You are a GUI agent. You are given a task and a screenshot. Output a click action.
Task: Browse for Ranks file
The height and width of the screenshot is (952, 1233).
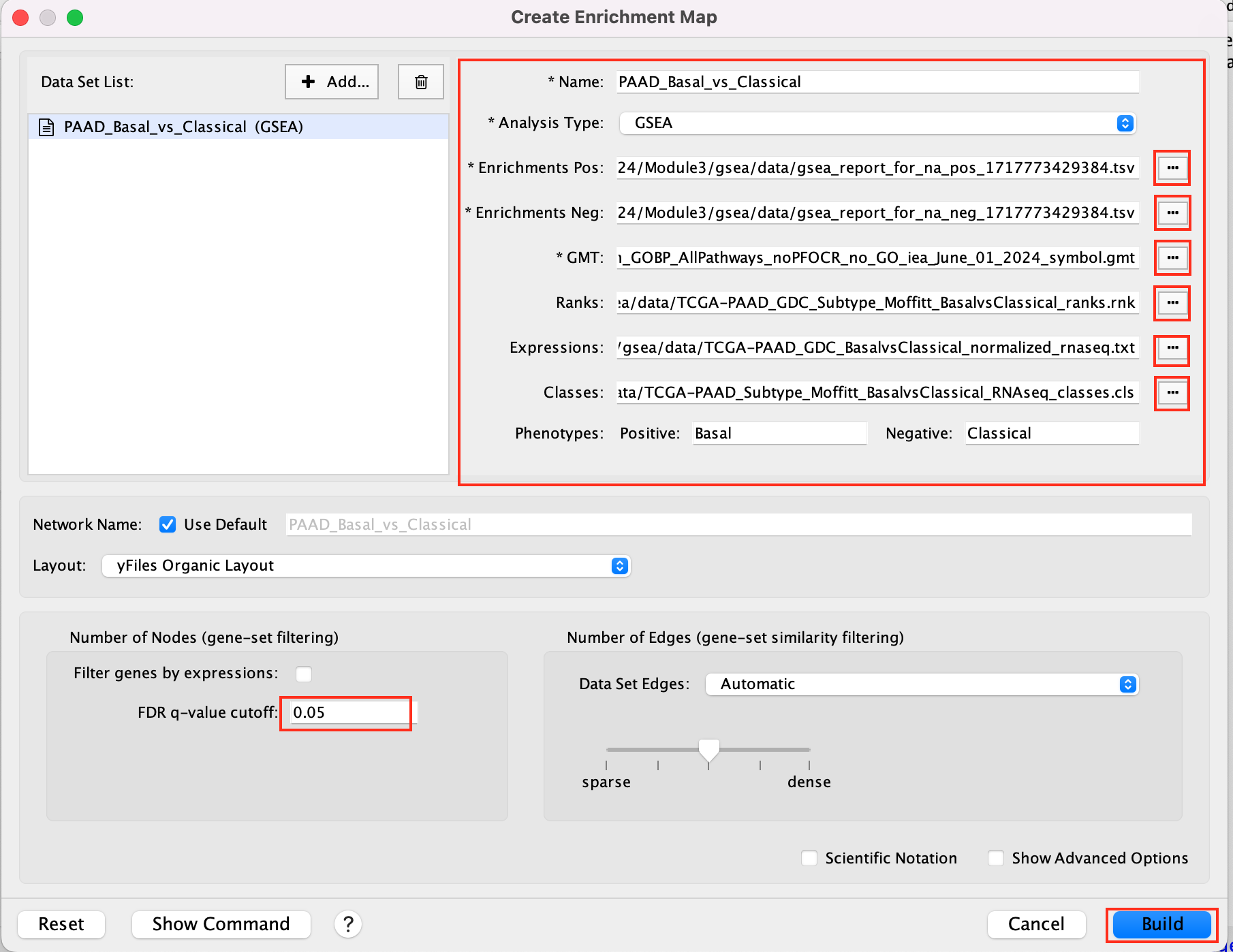(x=1172, y=302)
